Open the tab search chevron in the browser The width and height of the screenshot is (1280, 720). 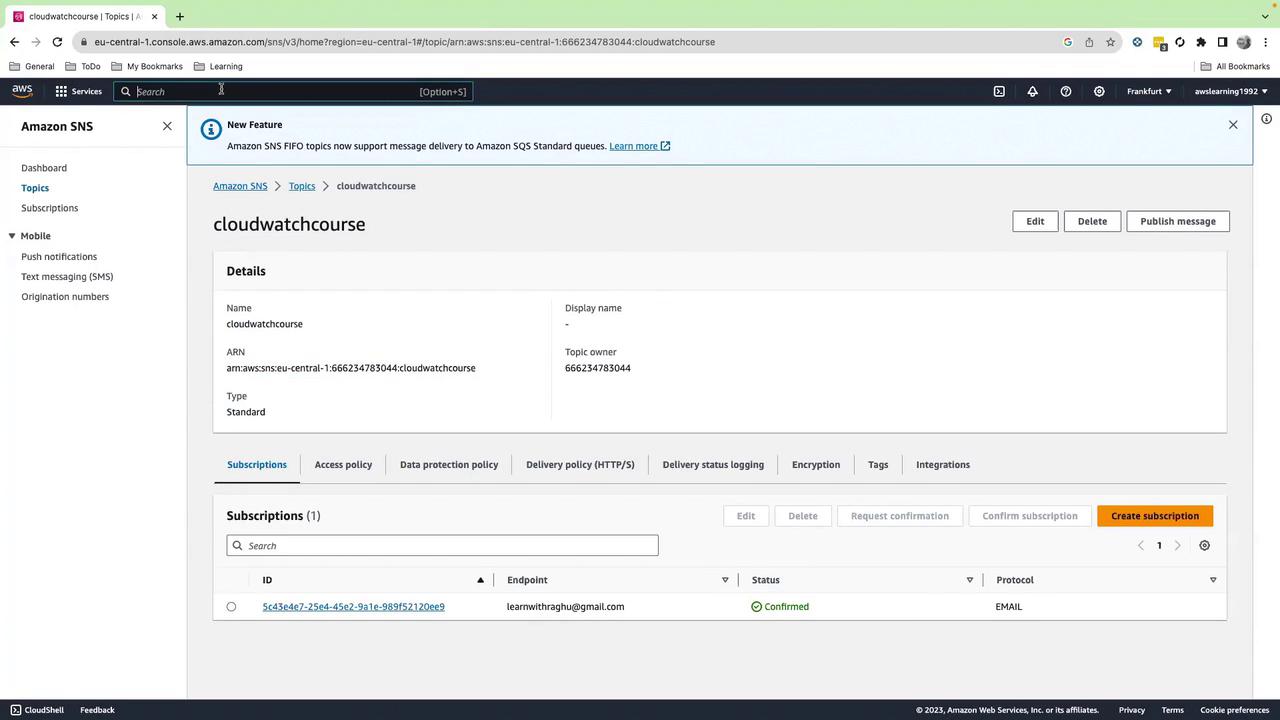[x=1265, y=16]
